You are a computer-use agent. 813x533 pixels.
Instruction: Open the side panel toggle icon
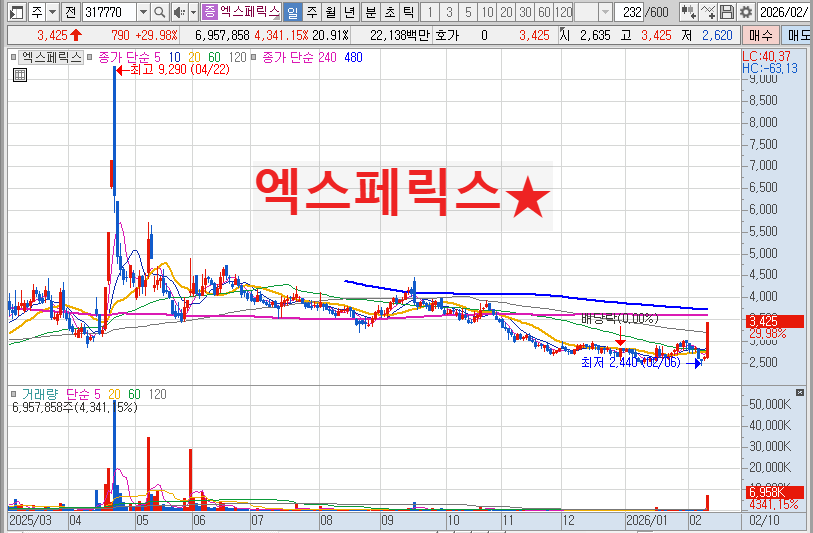coord(17,12)
